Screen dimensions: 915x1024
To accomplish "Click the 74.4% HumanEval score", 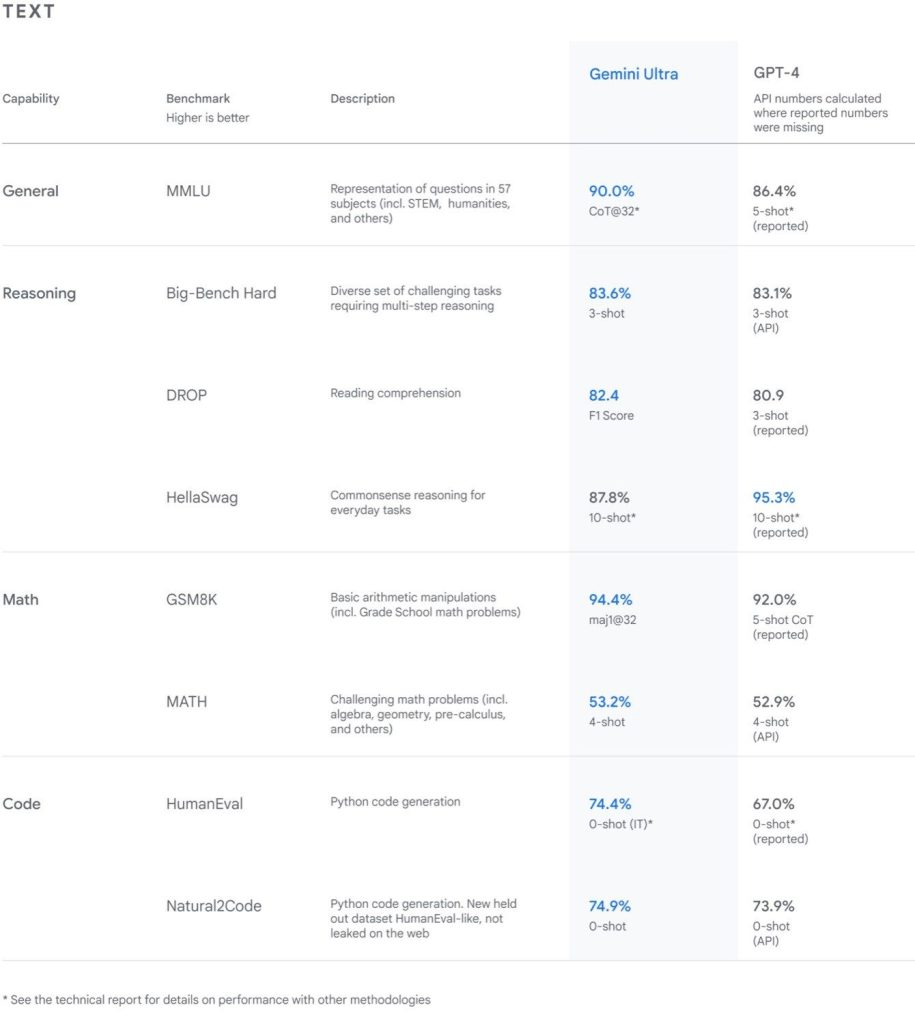I will click(x=610, y=804).
